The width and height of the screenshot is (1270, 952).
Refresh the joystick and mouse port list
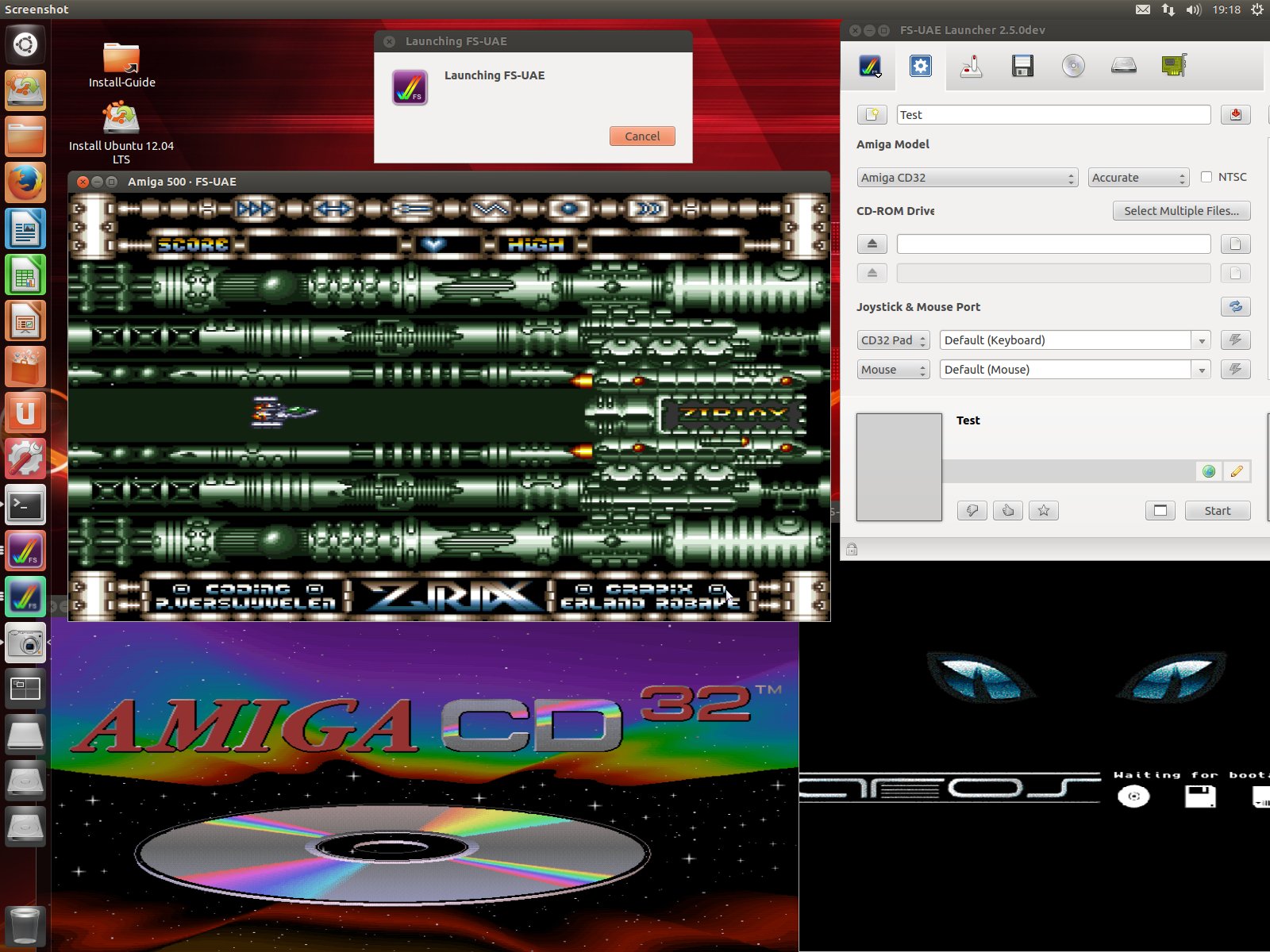pyautogui.click(x=1235, y=307)
